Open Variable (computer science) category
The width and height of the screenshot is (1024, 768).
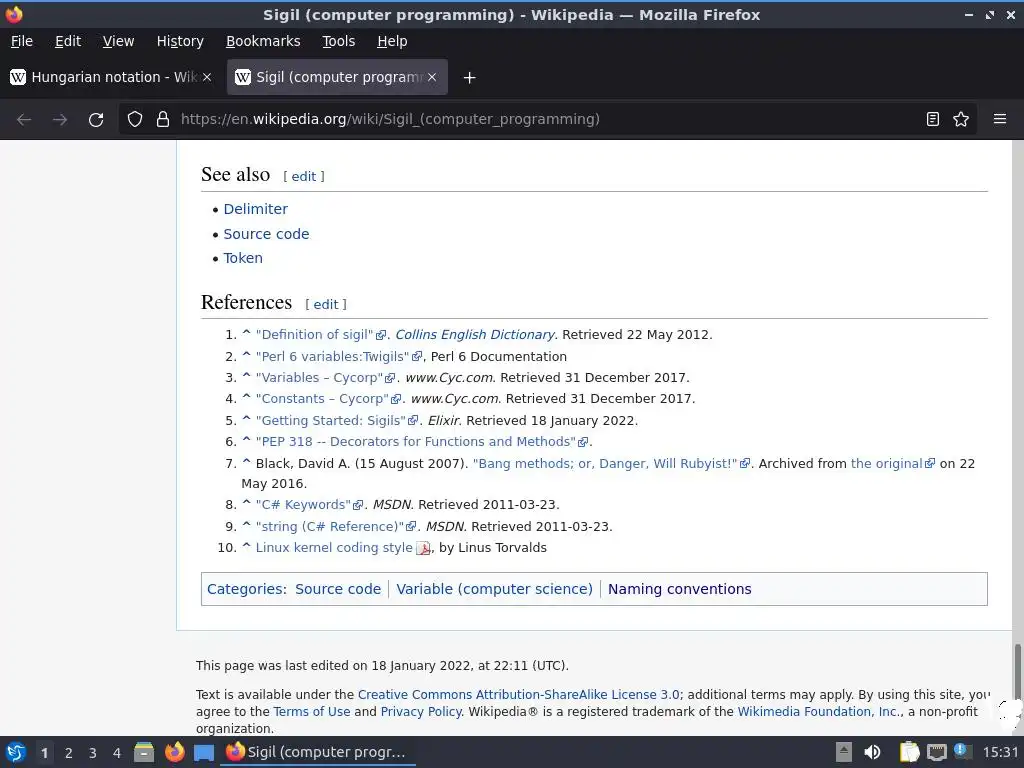pyautogui.click(x=494, y=589)
